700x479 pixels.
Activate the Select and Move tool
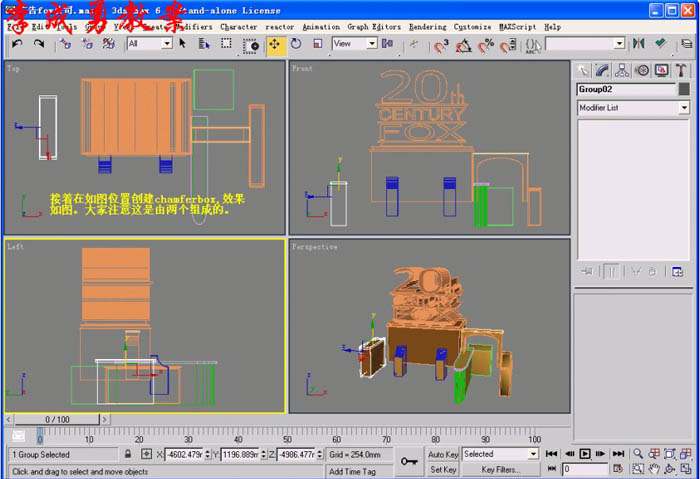(x=275, y=45)
